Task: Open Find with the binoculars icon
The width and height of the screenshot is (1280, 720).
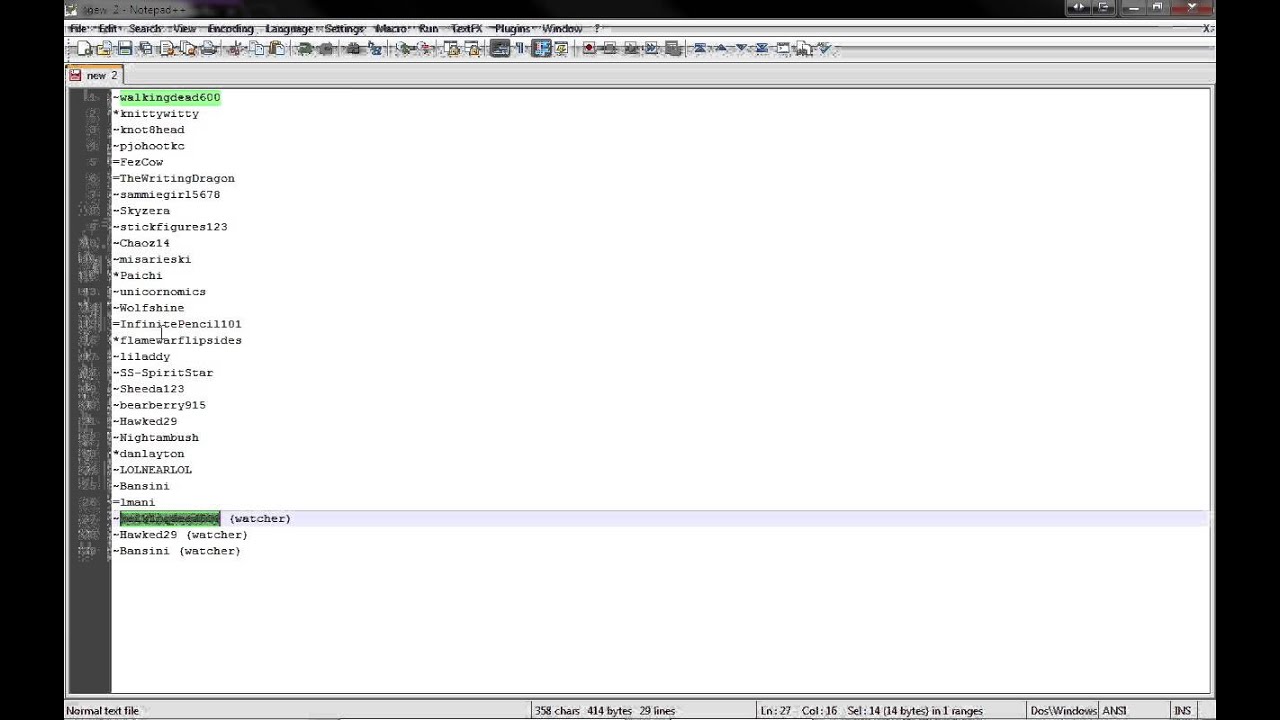Action: [352, 48]
